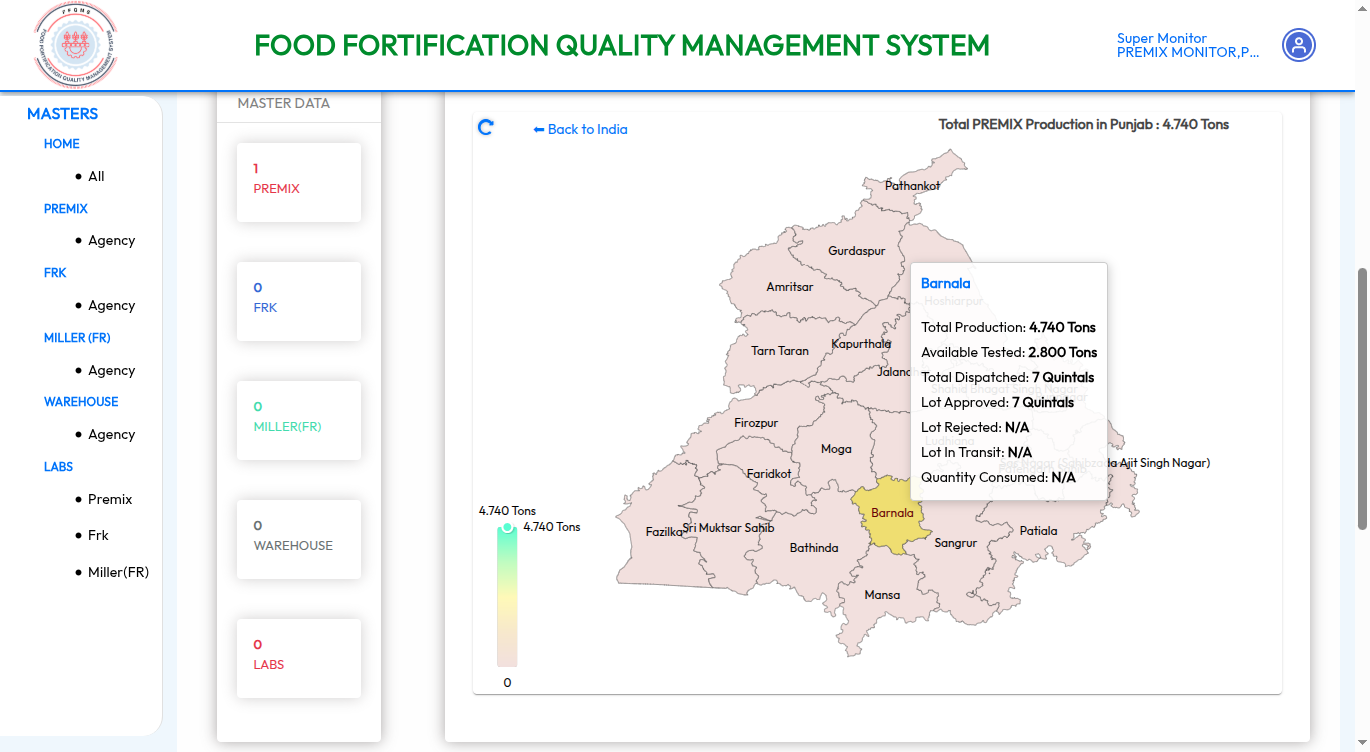This screenshot has width=1370, height=752.
Task: Select All under HOME menu
Action: [96, 176]
